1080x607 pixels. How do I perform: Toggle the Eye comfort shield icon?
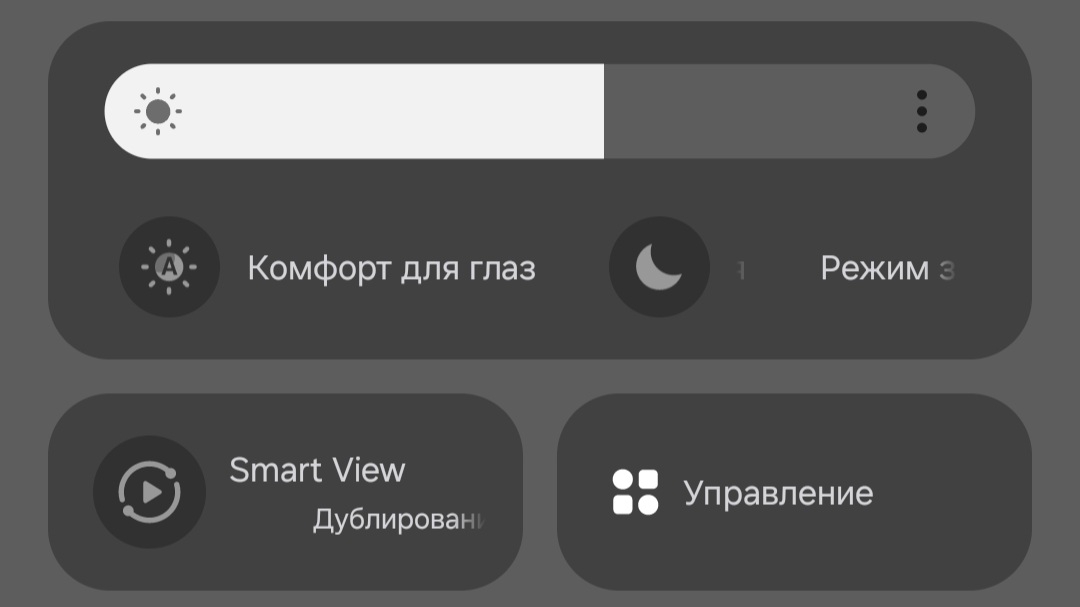169,267
